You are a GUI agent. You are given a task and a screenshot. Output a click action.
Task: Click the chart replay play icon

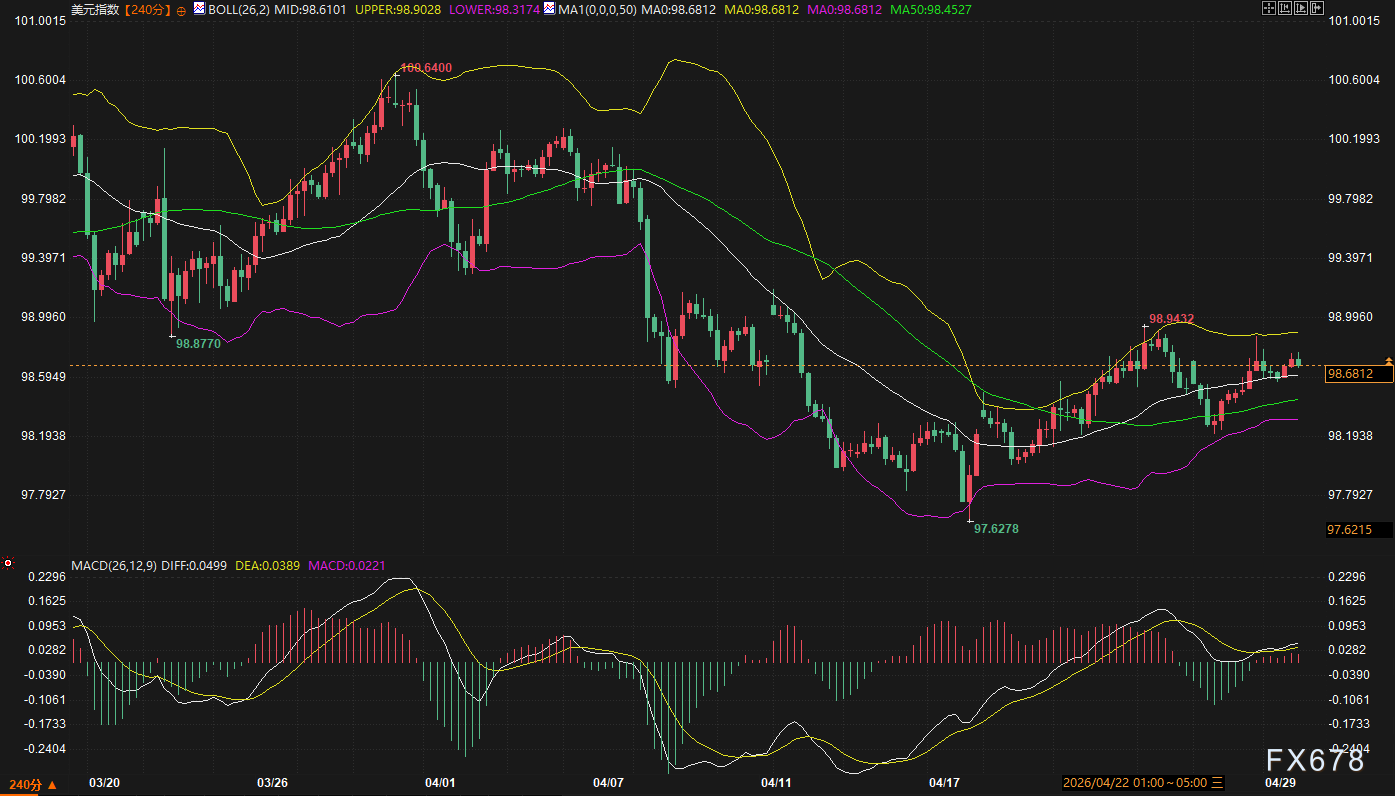coord(1301,9)
